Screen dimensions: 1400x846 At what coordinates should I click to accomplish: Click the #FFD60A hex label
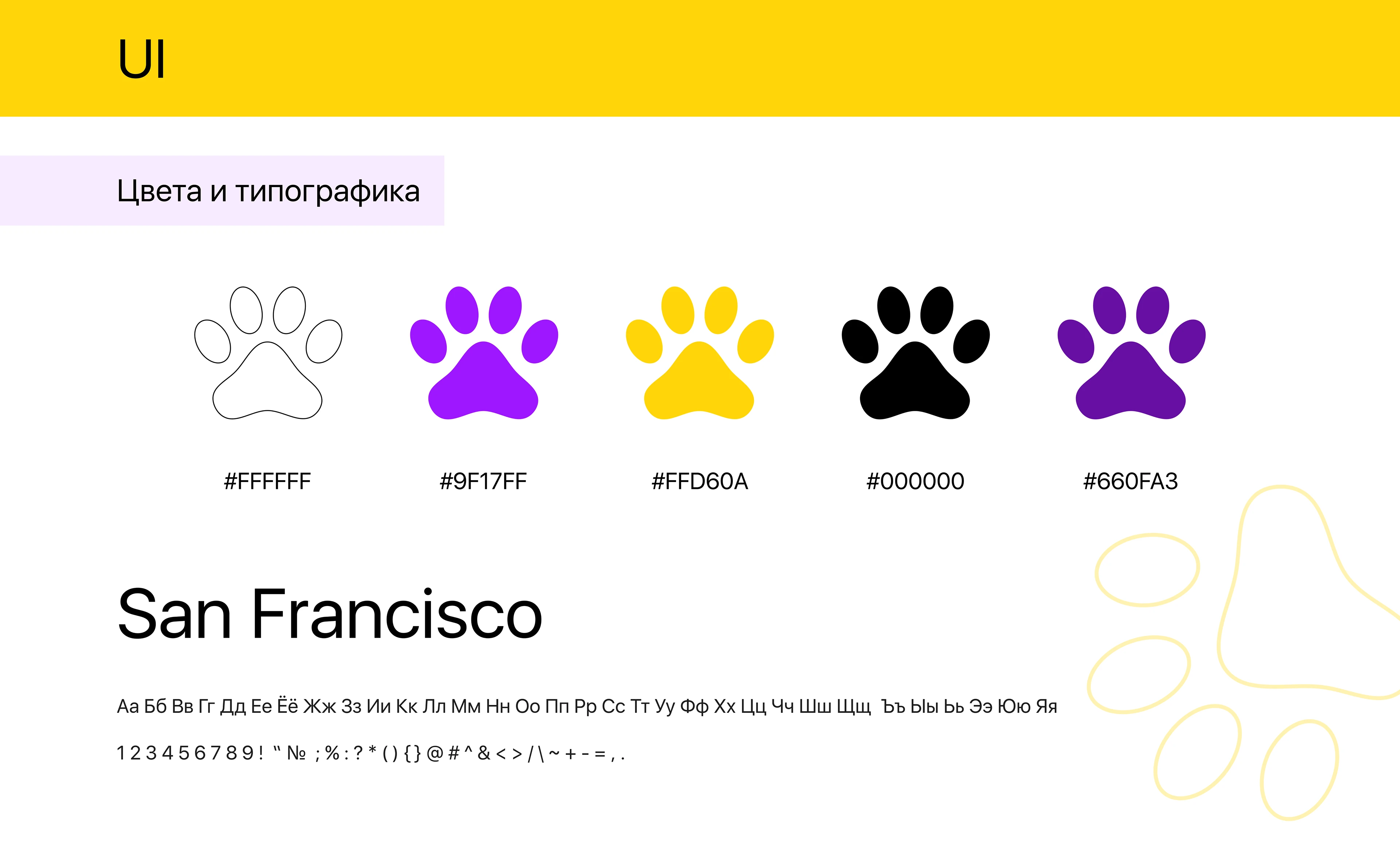tap(699, 481)
